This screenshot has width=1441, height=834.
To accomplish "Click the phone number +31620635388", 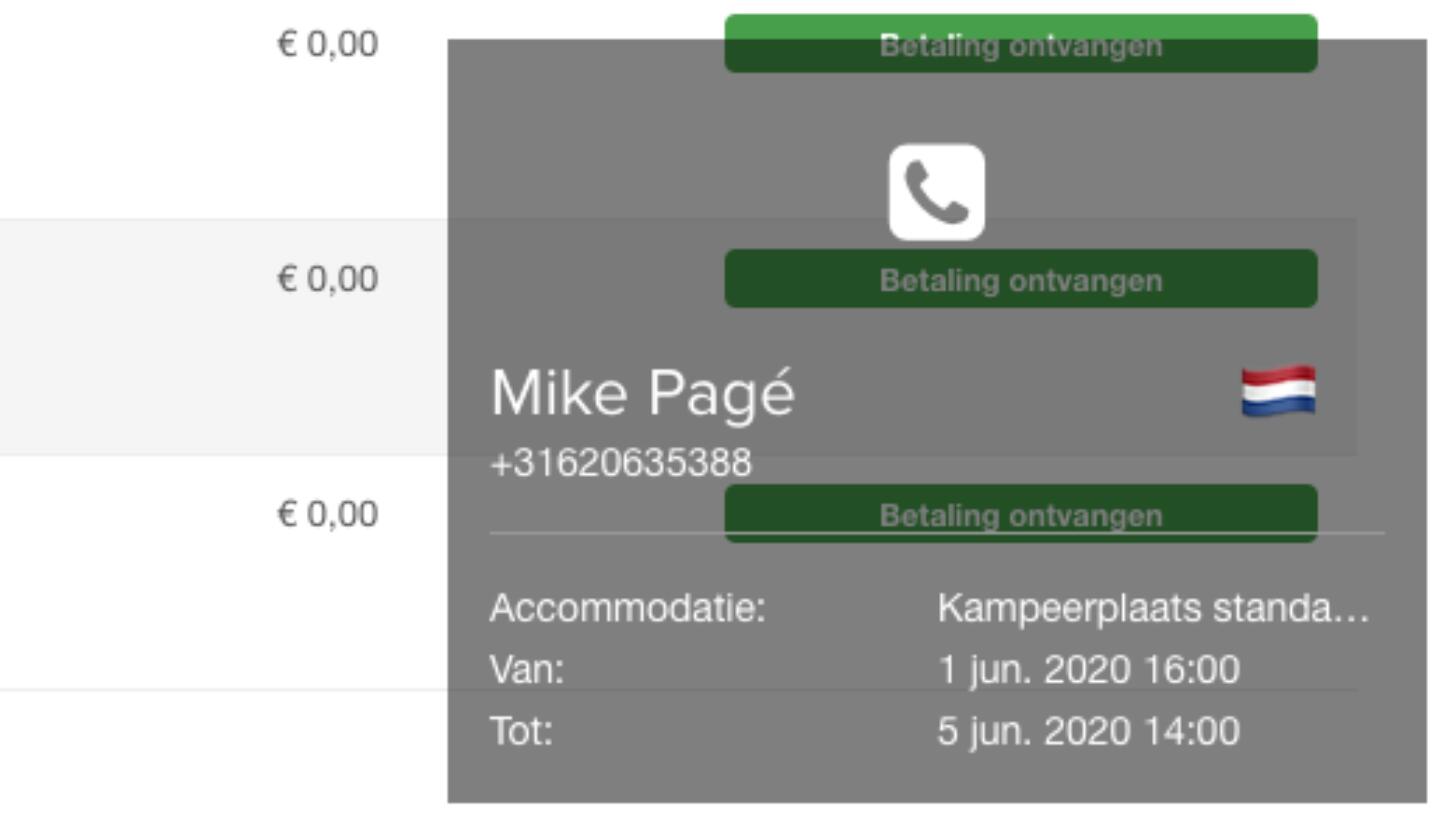I will click(x=621, y=463).
